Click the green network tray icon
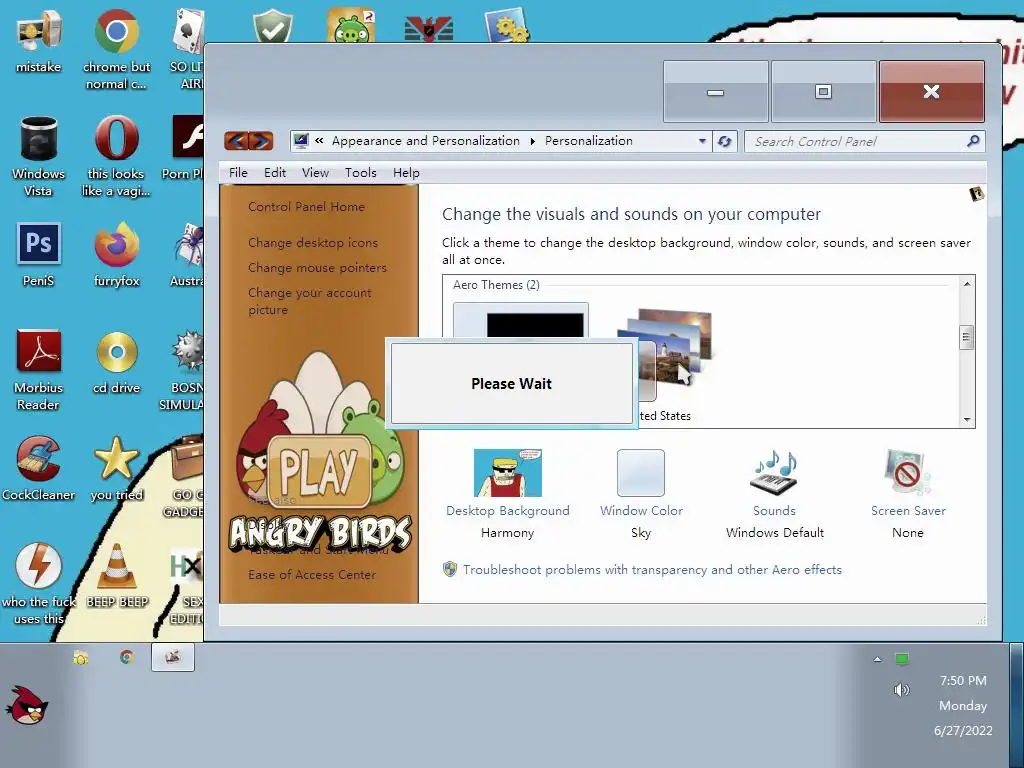This screenshot has width=1024, height=768. (902, 659)
